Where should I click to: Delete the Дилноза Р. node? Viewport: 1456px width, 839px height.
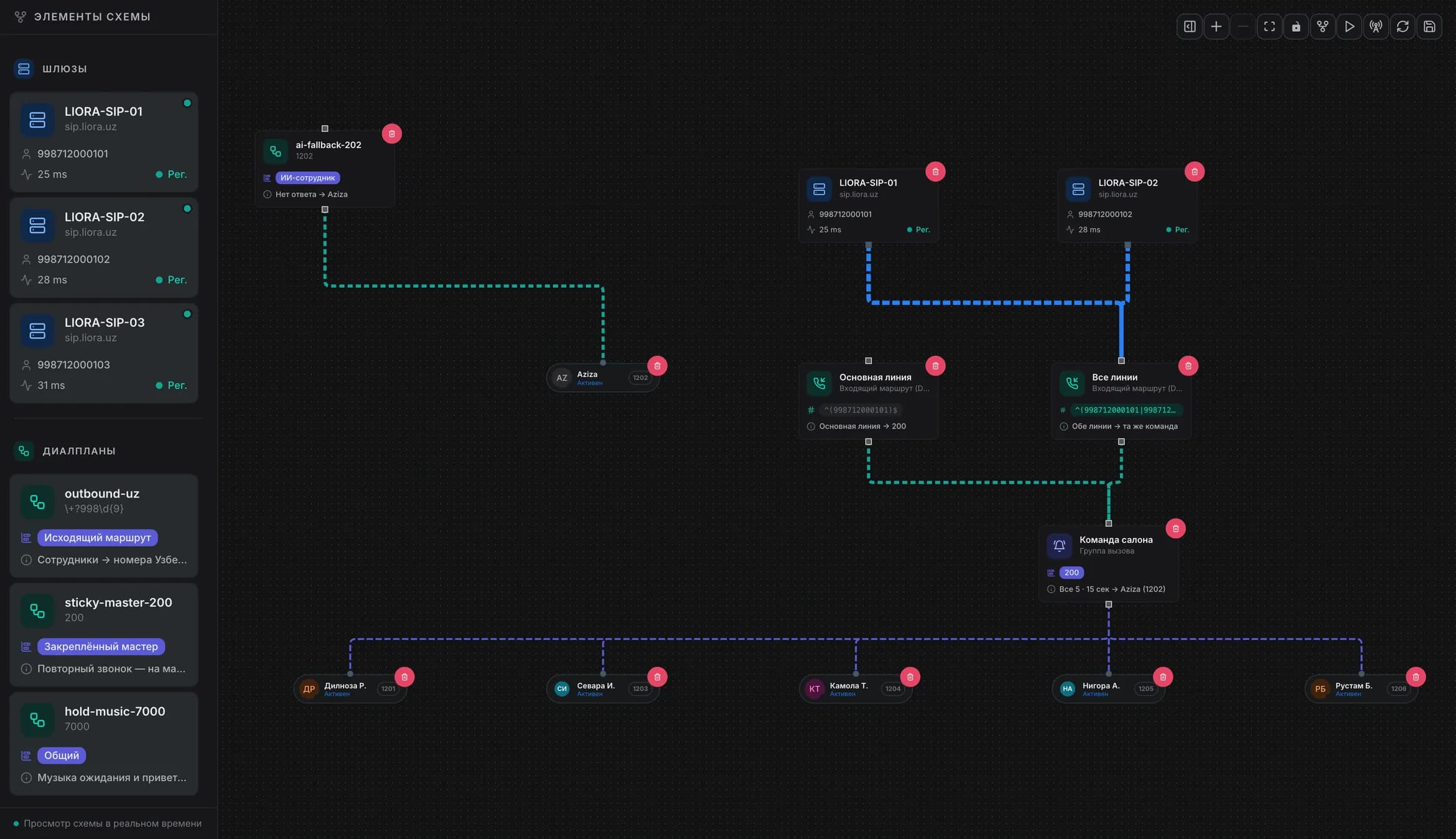pyautogui.click(x=404, y=677)
